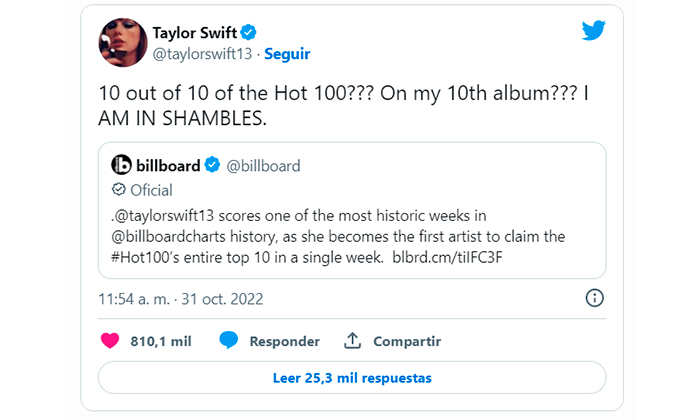The height and width of the screenshot is (420, 700).
Task: Click the Compartir label
Action: (407, 341)
